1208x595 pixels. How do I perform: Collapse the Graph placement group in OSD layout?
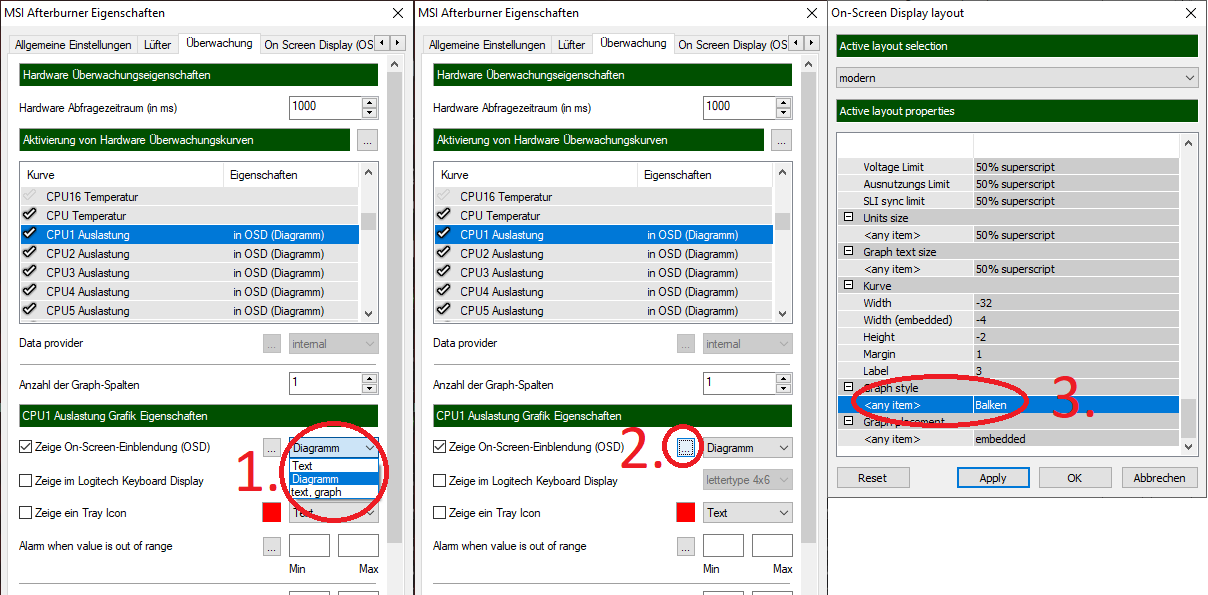pyautogui.click(x=849, y=421)
